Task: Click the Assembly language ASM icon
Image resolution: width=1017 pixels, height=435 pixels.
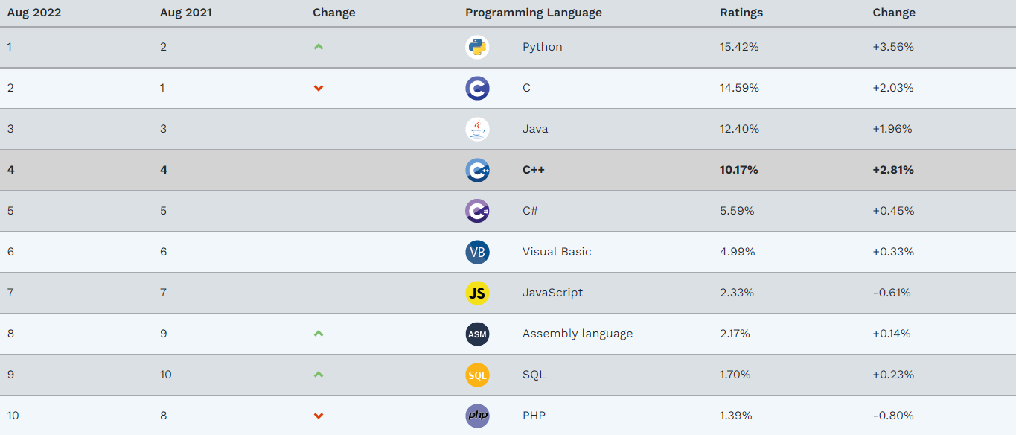Action: point(477,334)
